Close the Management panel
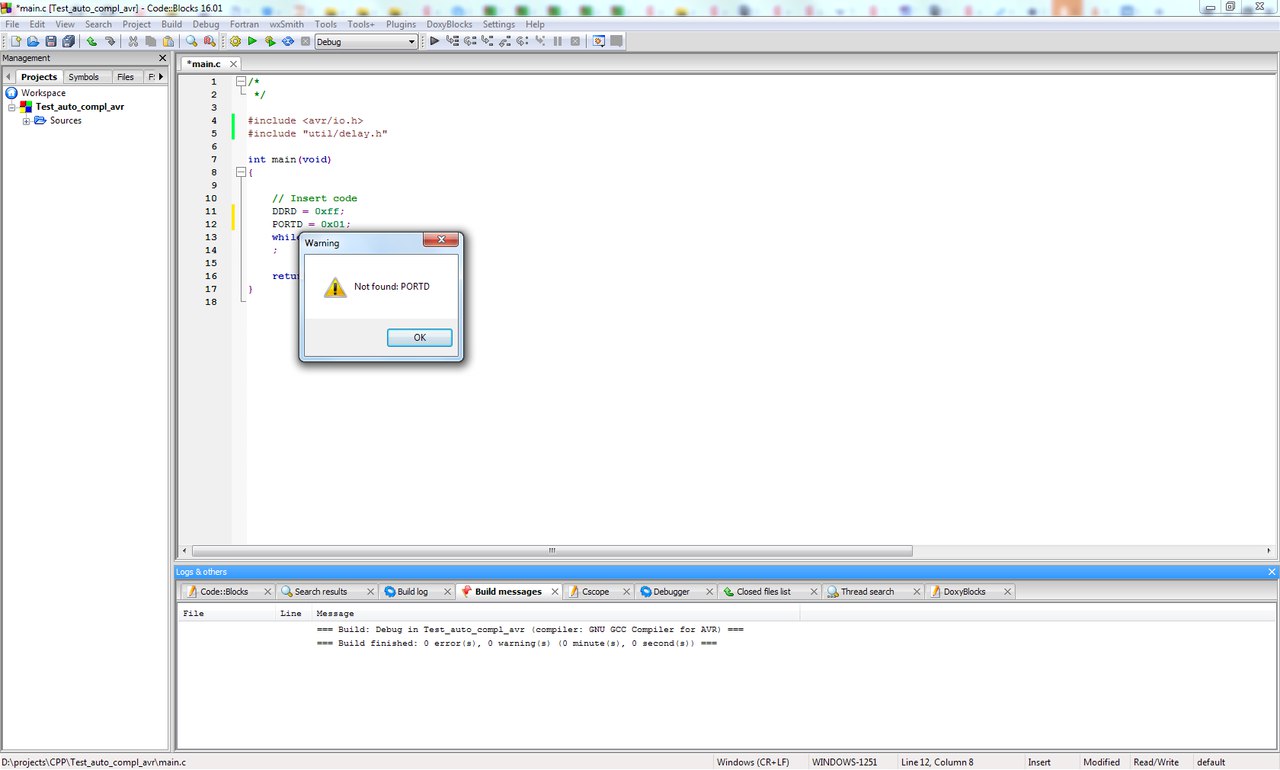 pos(163,58)
